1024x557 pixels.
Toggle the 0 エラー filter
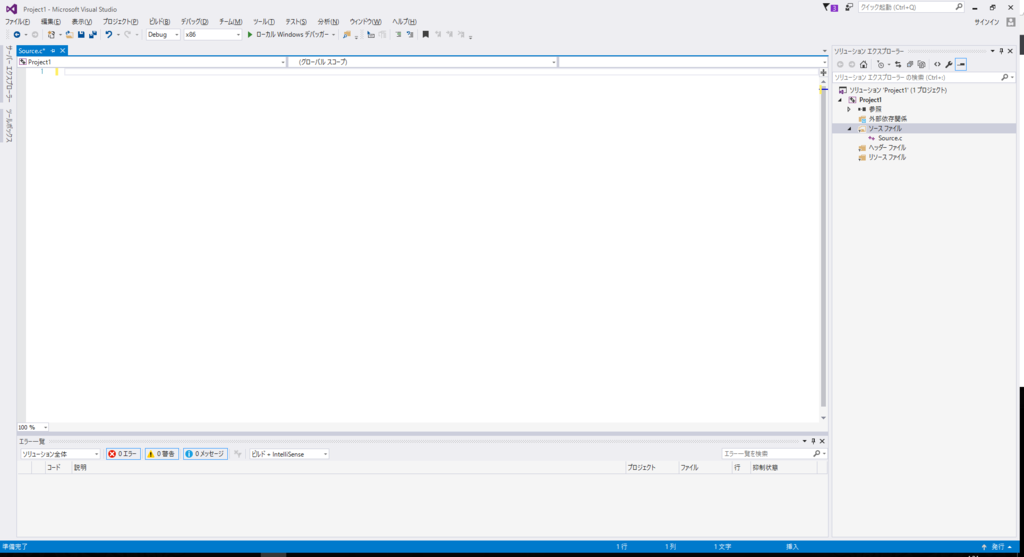pos(123,454)
